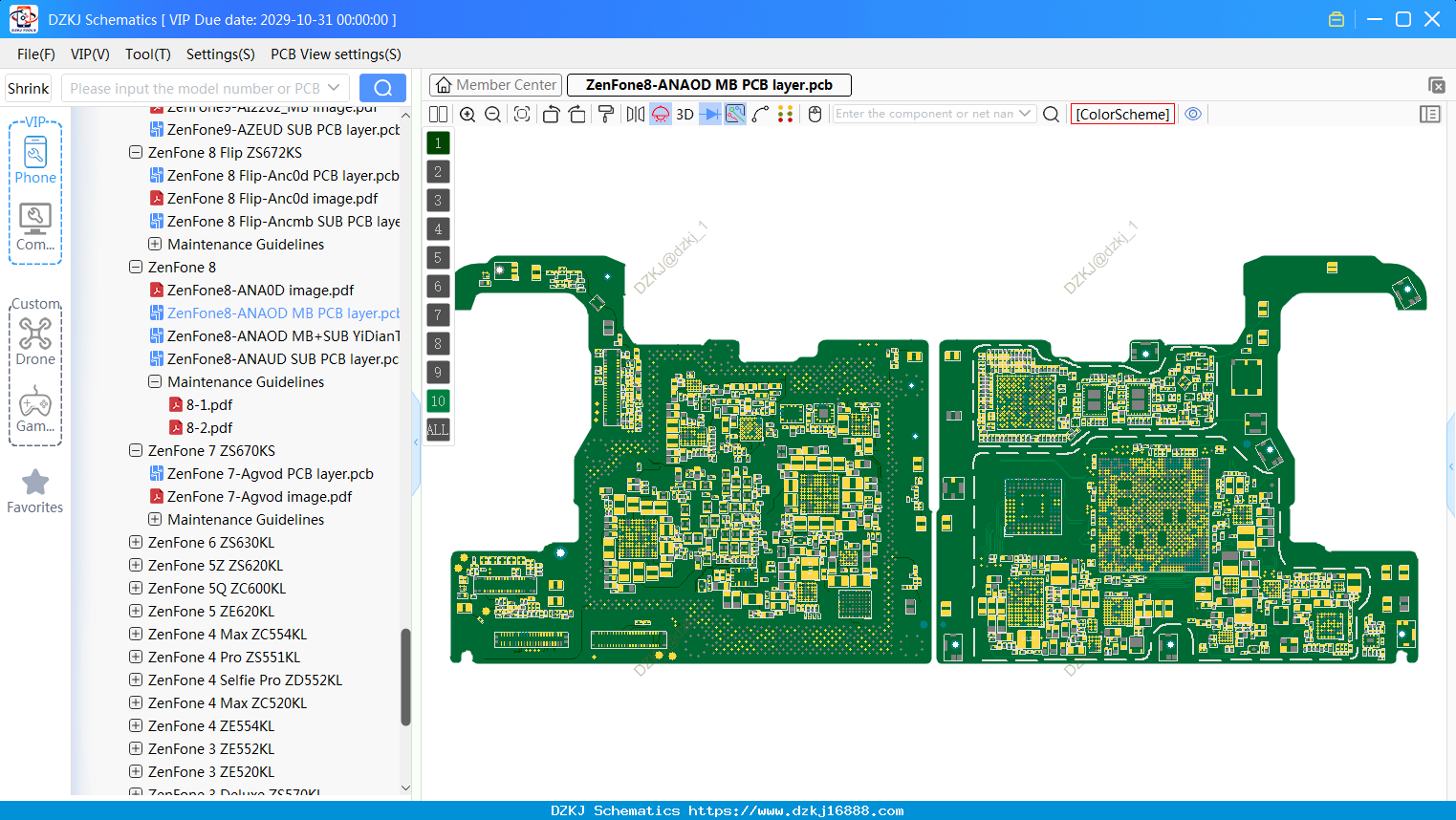Toggle the red highlighted bug icon
This screenshot has width=1456, height=820.
pos(661,114)
